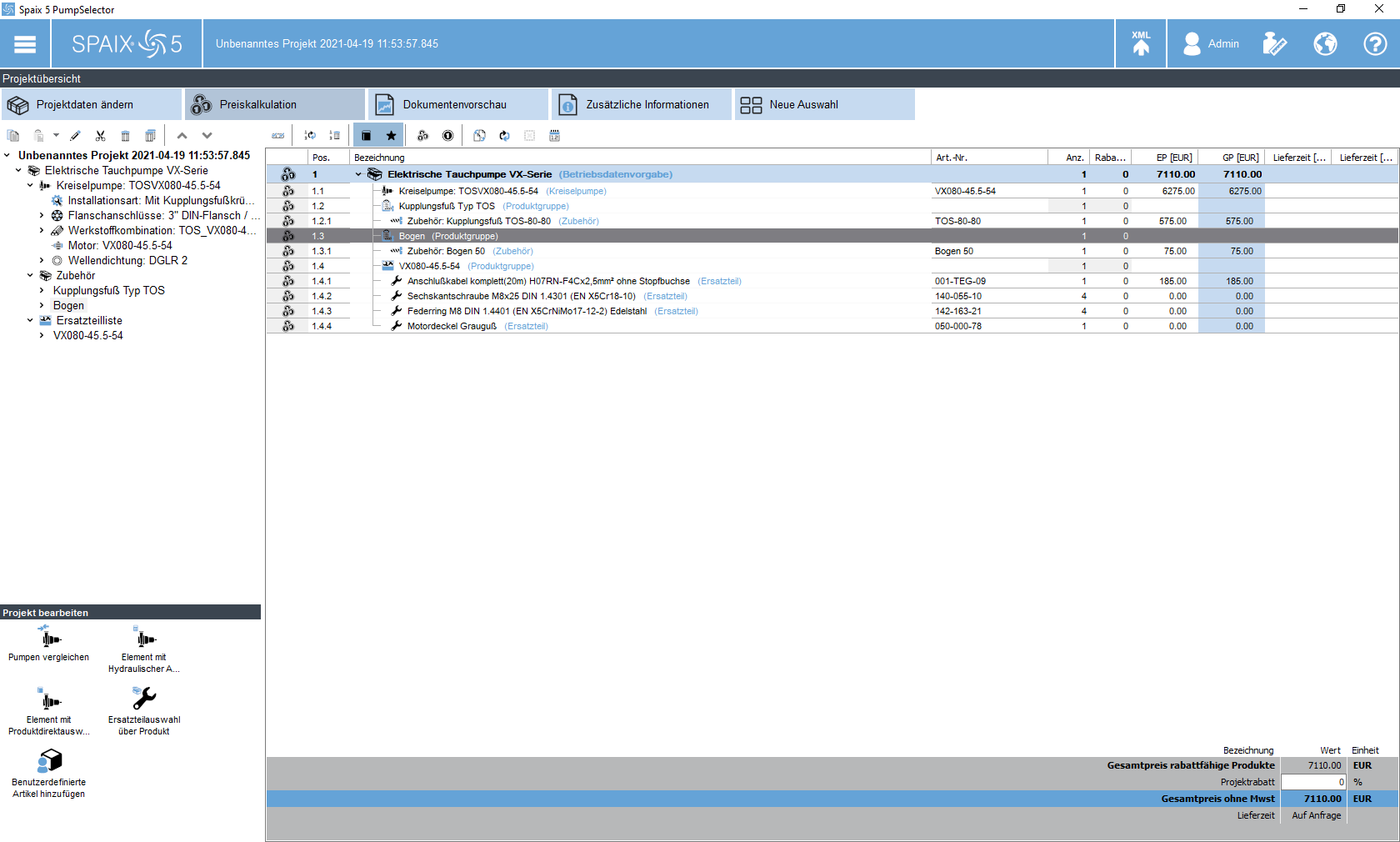Screen dimensions: 1400x842
Task: Open the paste dropdown arrow in toolbar
Action: tap(56, 135)
